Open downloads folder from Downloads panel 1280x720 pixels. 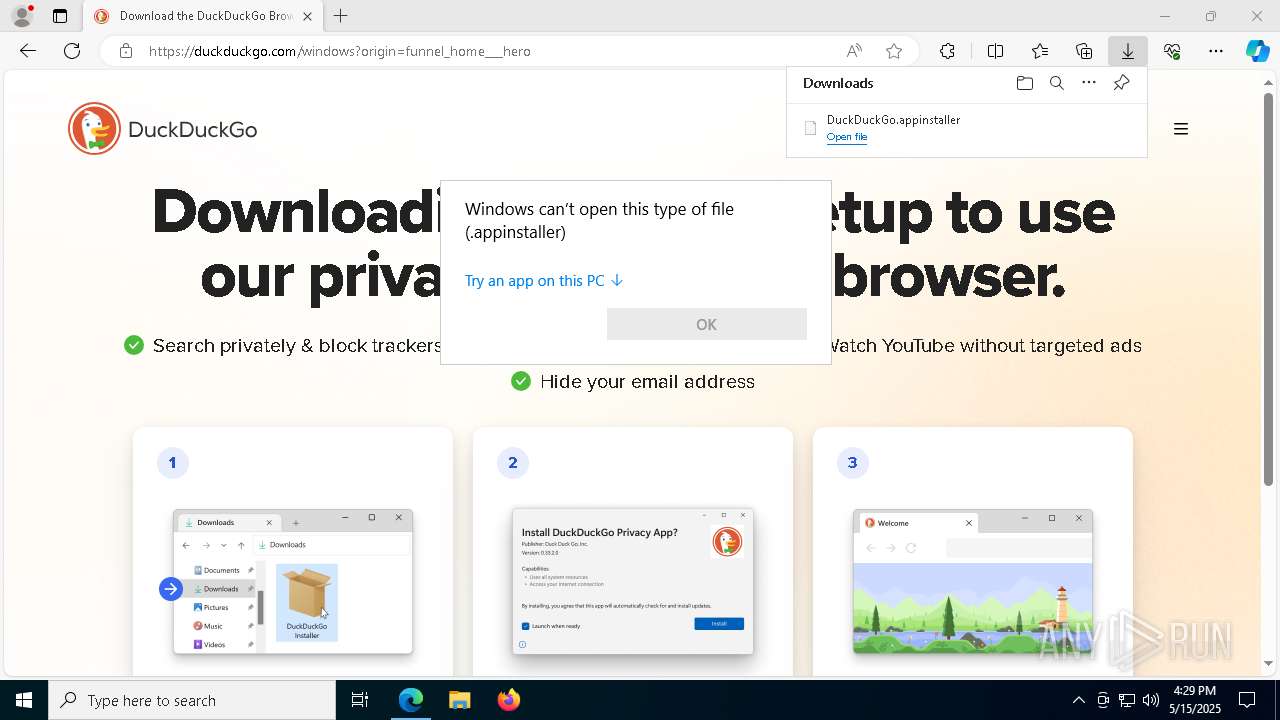tap(1024, 83)
